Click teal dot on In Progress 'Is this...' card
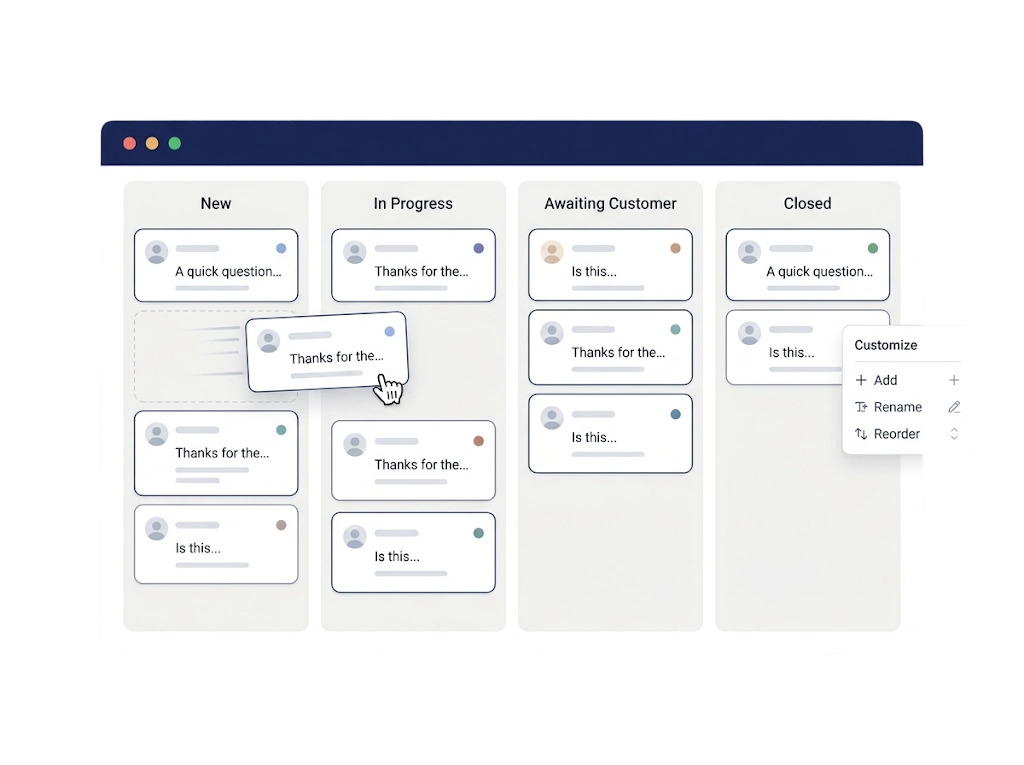This screenshot has width=1024, height=765. point(478,533)
